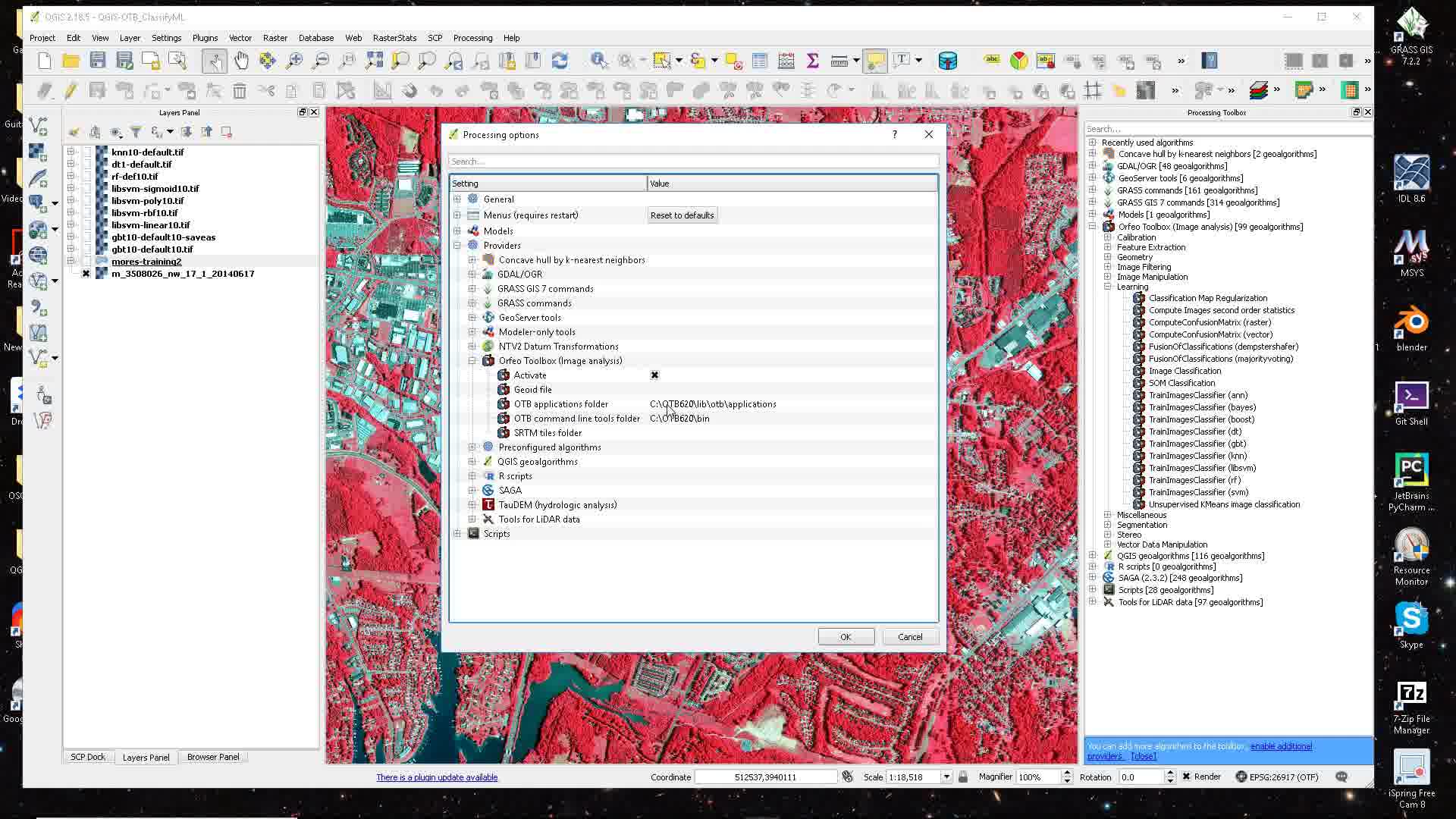The image size is (1456, 819).
Task: Uncheck the Activate option under Orfeo Toolbox
Action: (x=654, y=375)
